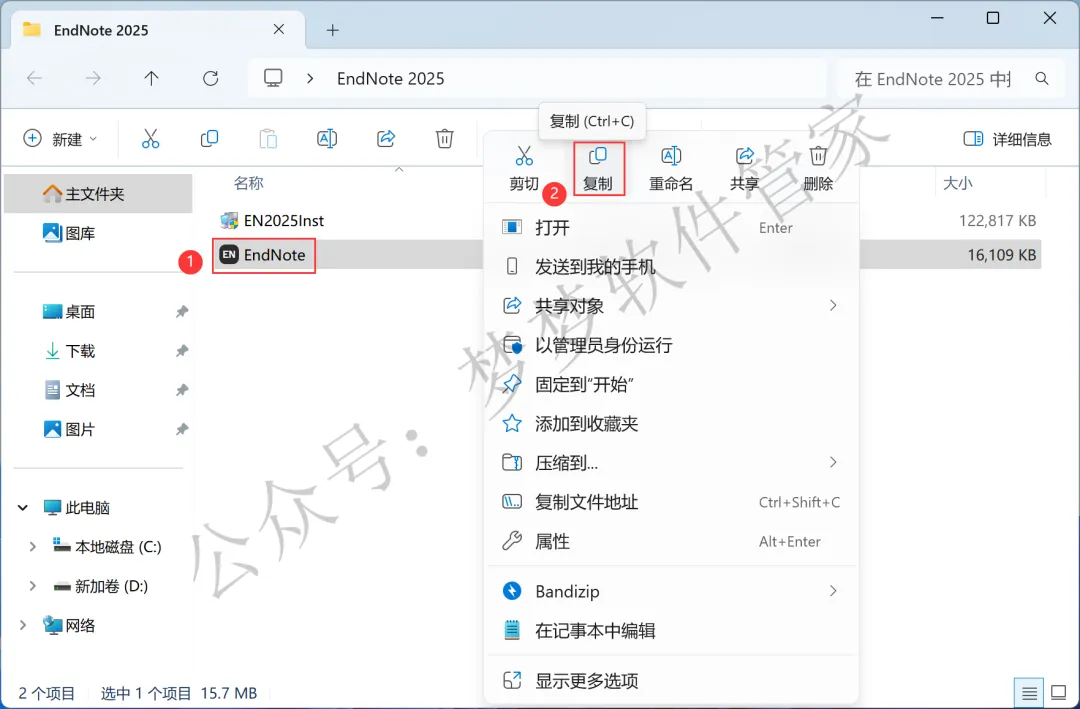Expand 本地磁盘 (C:) node
1080x709 pixels.
(32, 547)
